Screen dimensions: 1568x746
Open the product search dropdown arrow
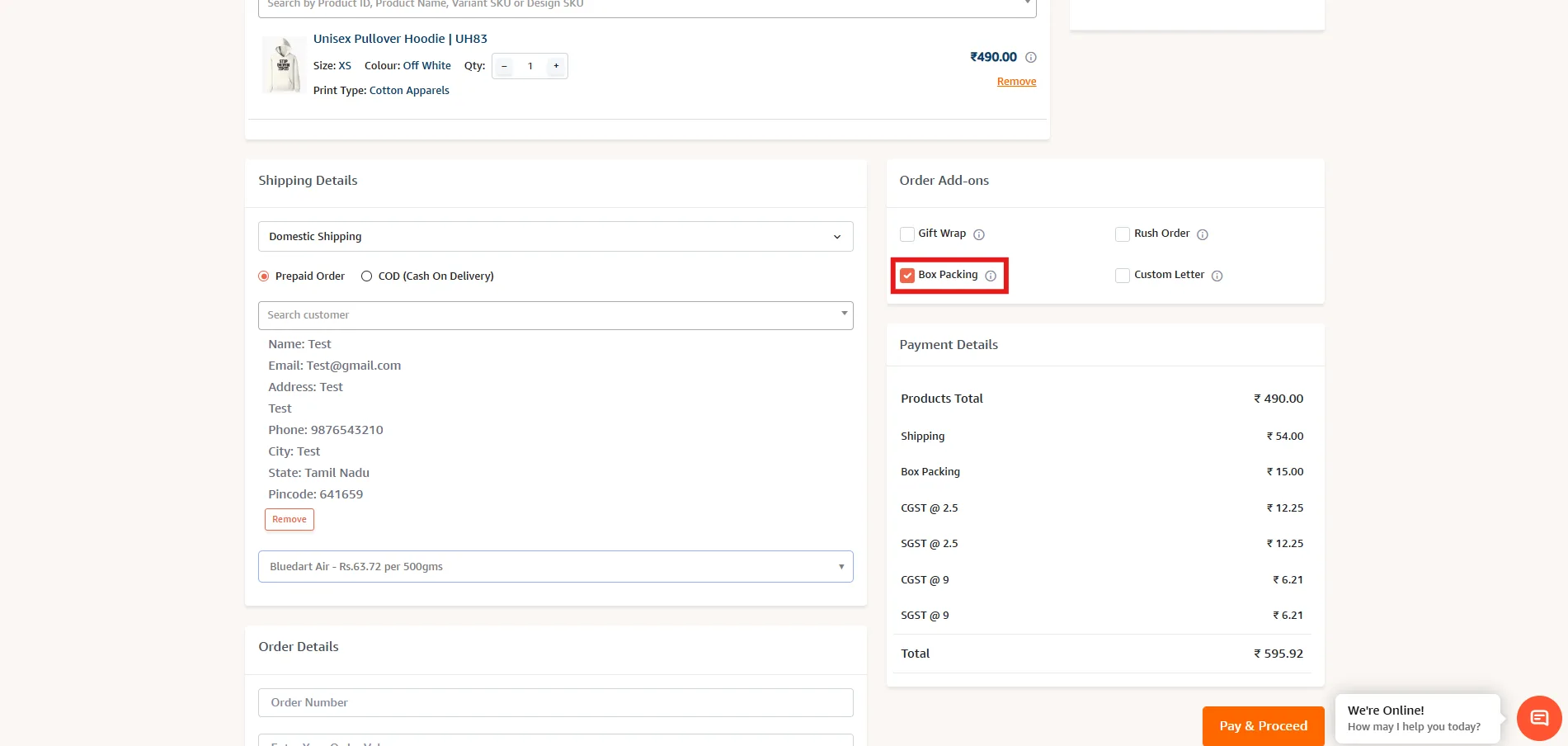[x=1027, y=3]
